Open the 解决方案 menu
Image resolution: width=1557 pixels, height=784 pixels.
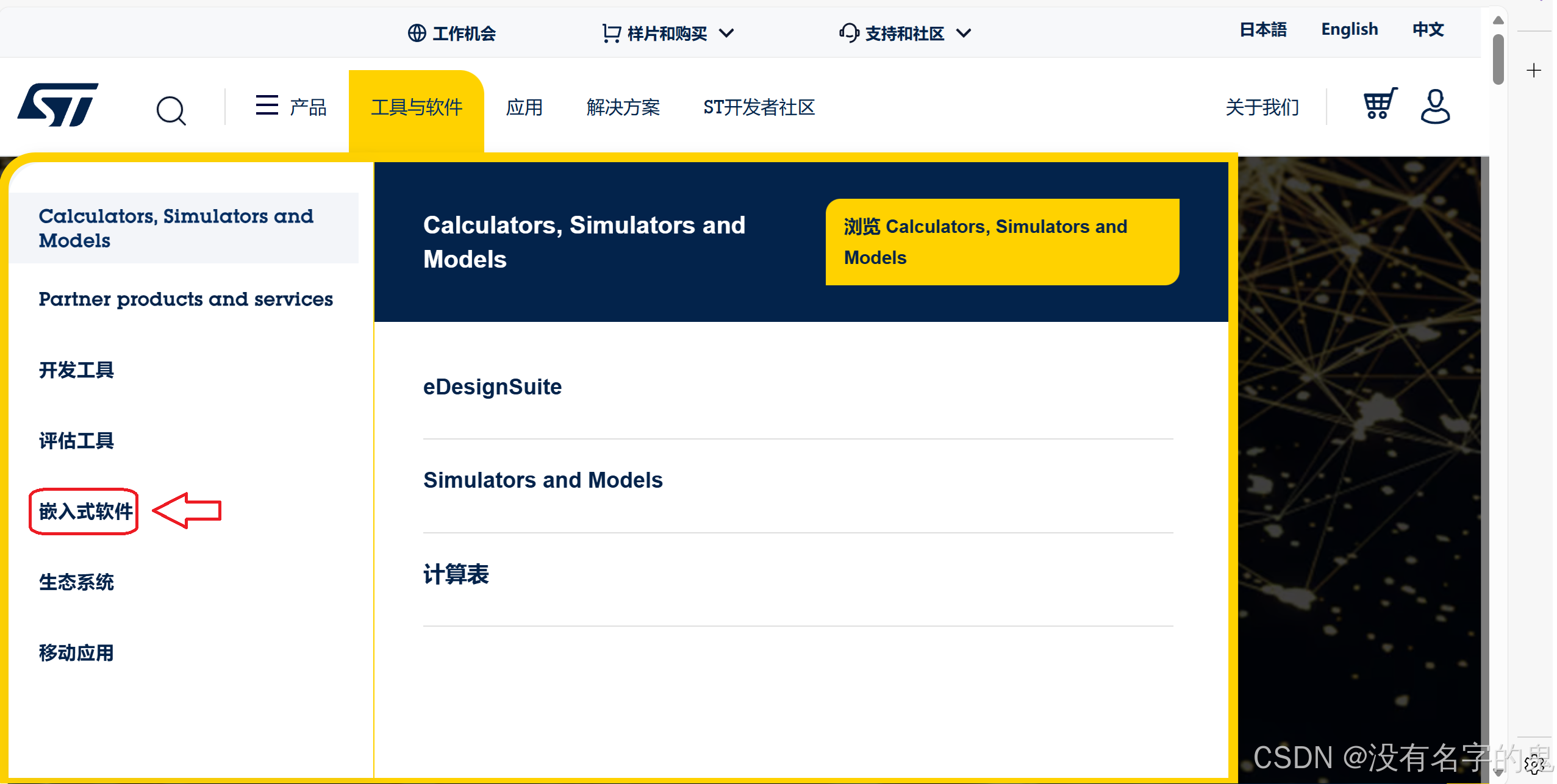point(623,107)
